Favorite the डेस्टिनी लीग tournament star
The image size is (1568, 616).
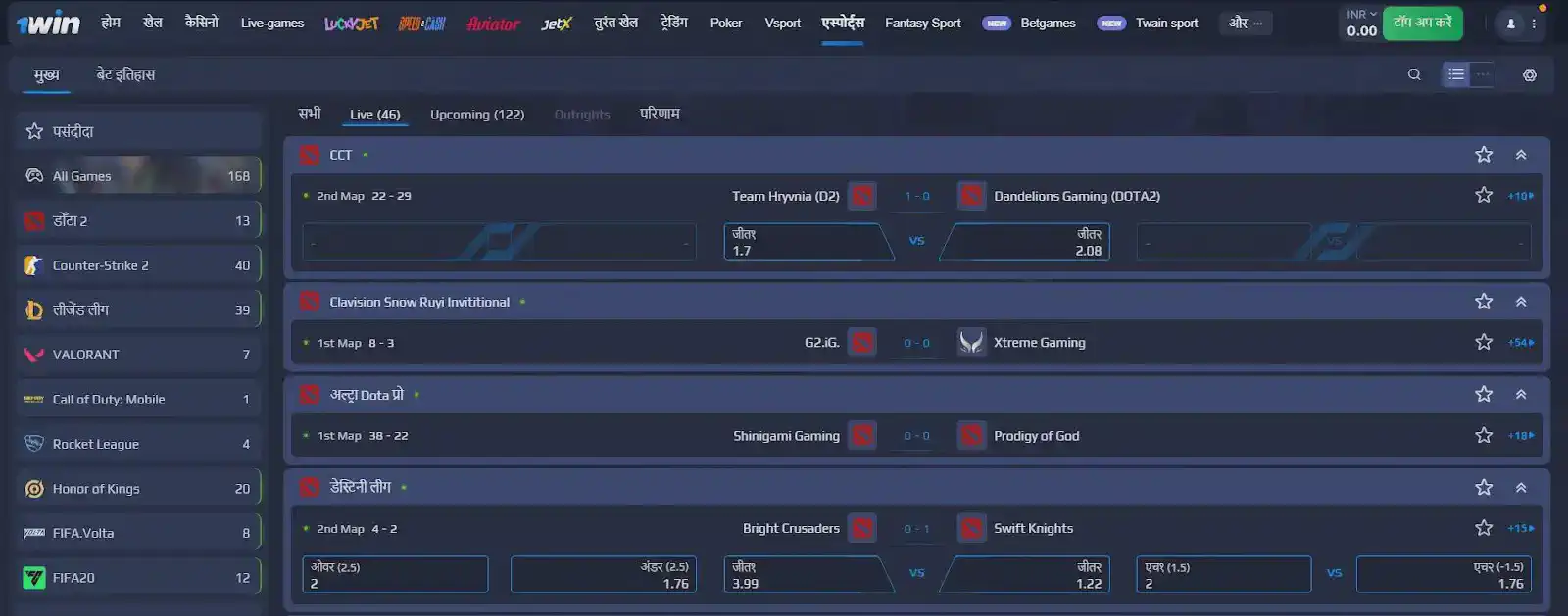1484,487
